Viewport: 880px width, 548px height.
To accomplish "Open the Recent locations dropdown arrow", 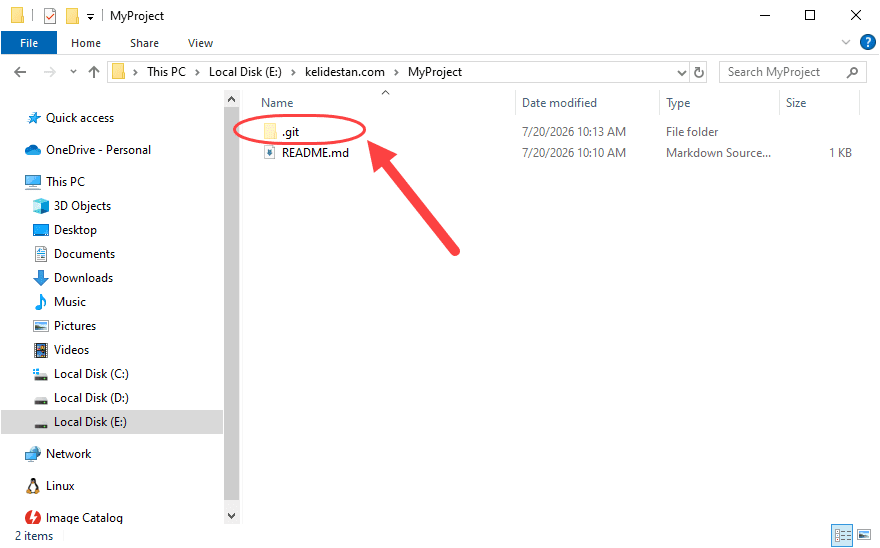I will click(73, 72).
